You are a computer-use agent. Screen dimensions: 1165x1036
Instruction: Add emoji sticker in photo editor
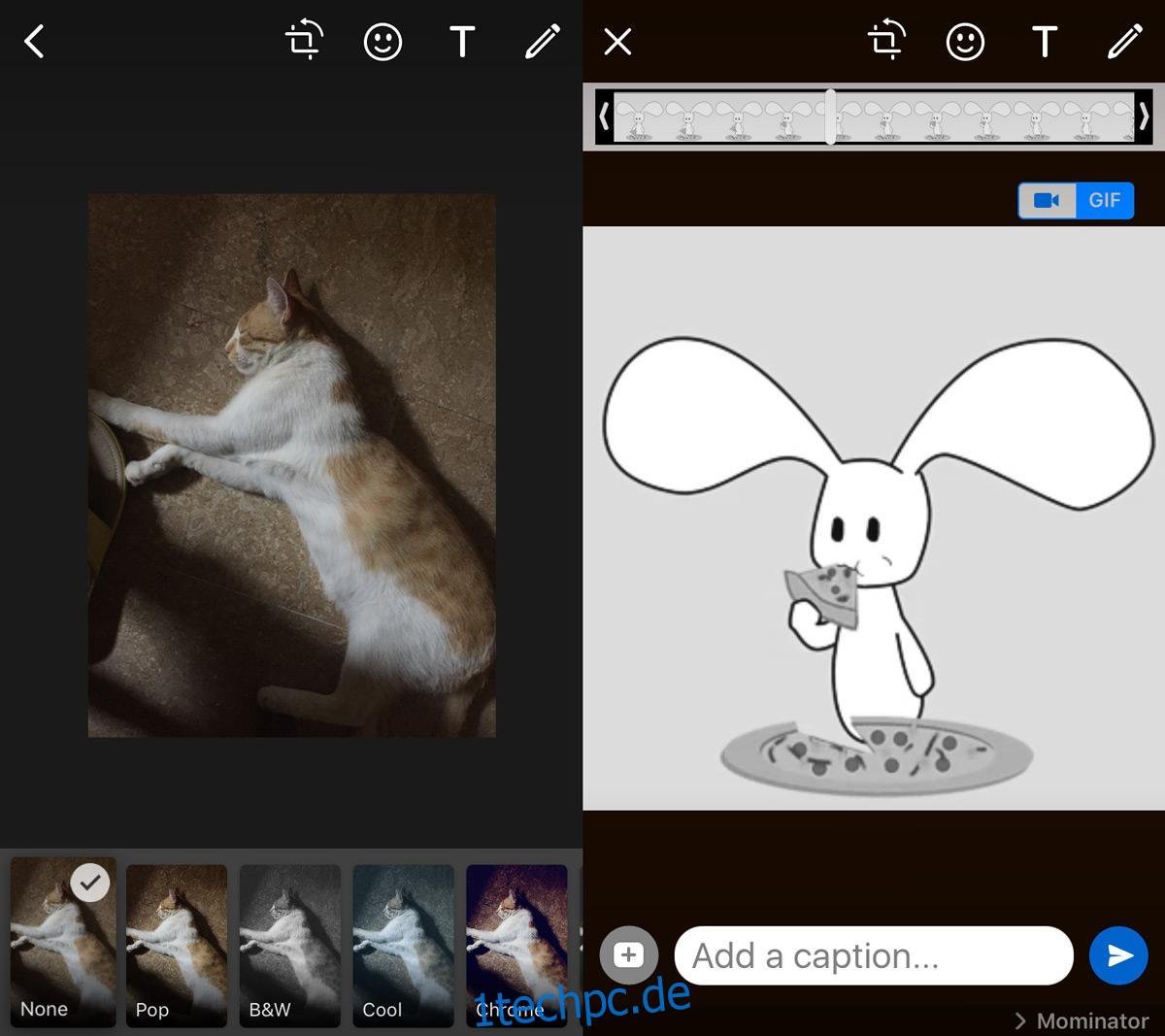383,42
